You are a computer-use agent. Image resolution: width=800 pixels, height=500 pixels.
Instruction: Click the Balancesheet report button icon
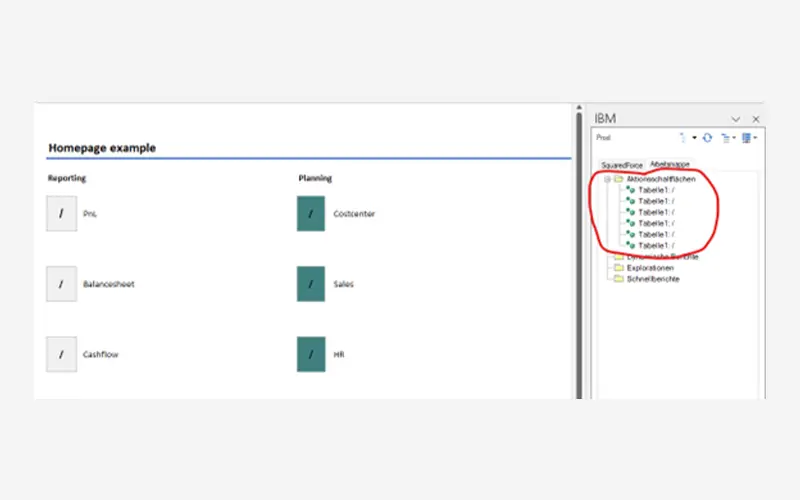[x=61, y=284]
